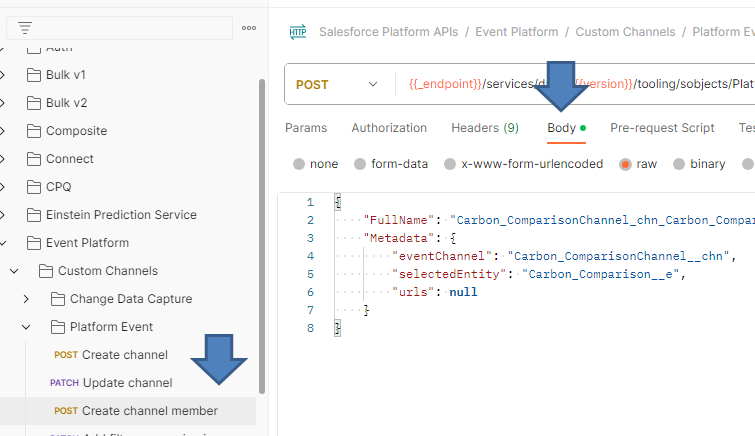Open Custom Channels breadcrumb link
This screenshot has width=755, height=436.
625,32
